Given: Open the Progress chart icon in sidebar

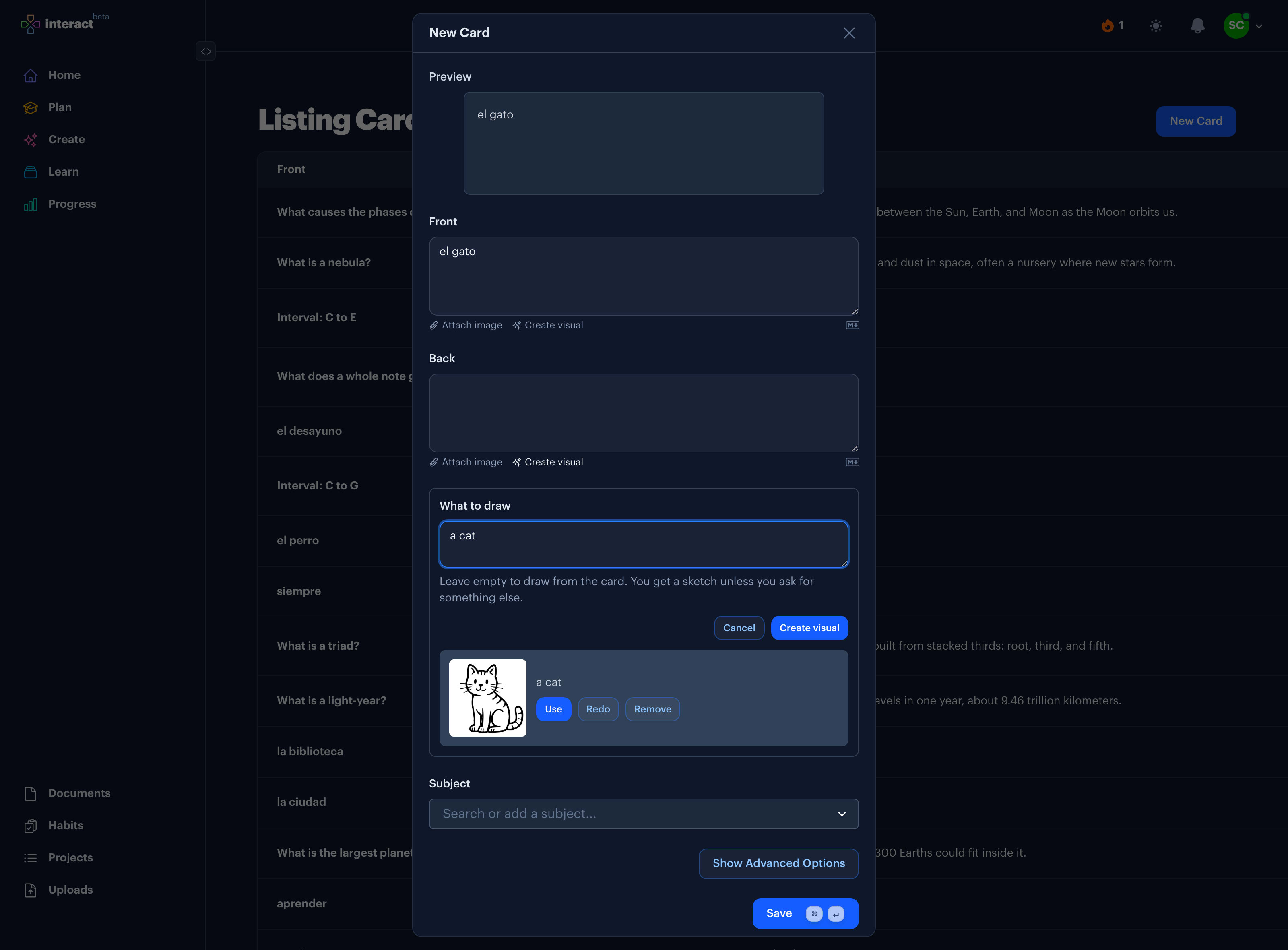Looking at the screenshot, I should pos(31,204).
